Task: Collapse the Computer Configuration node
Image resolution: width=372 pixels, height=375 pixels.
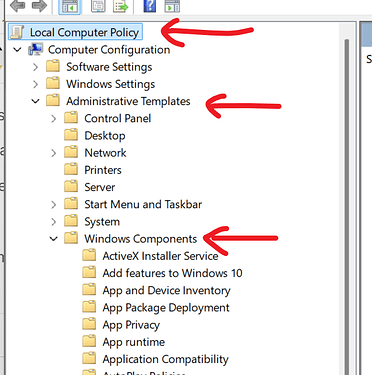Action: coord(17,50)
